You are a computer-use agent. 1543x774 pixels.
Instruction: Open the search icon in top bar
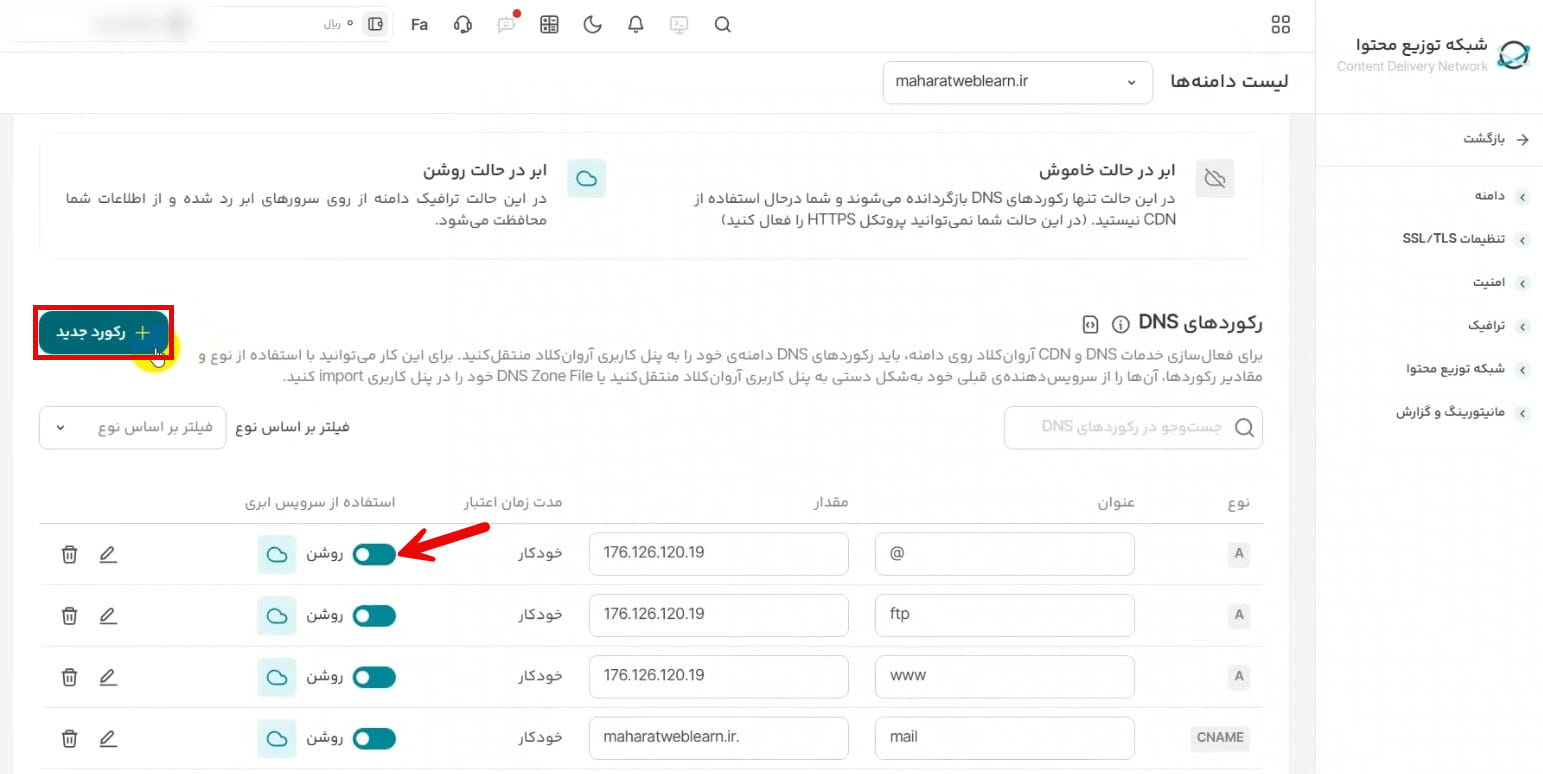(723, 25)
